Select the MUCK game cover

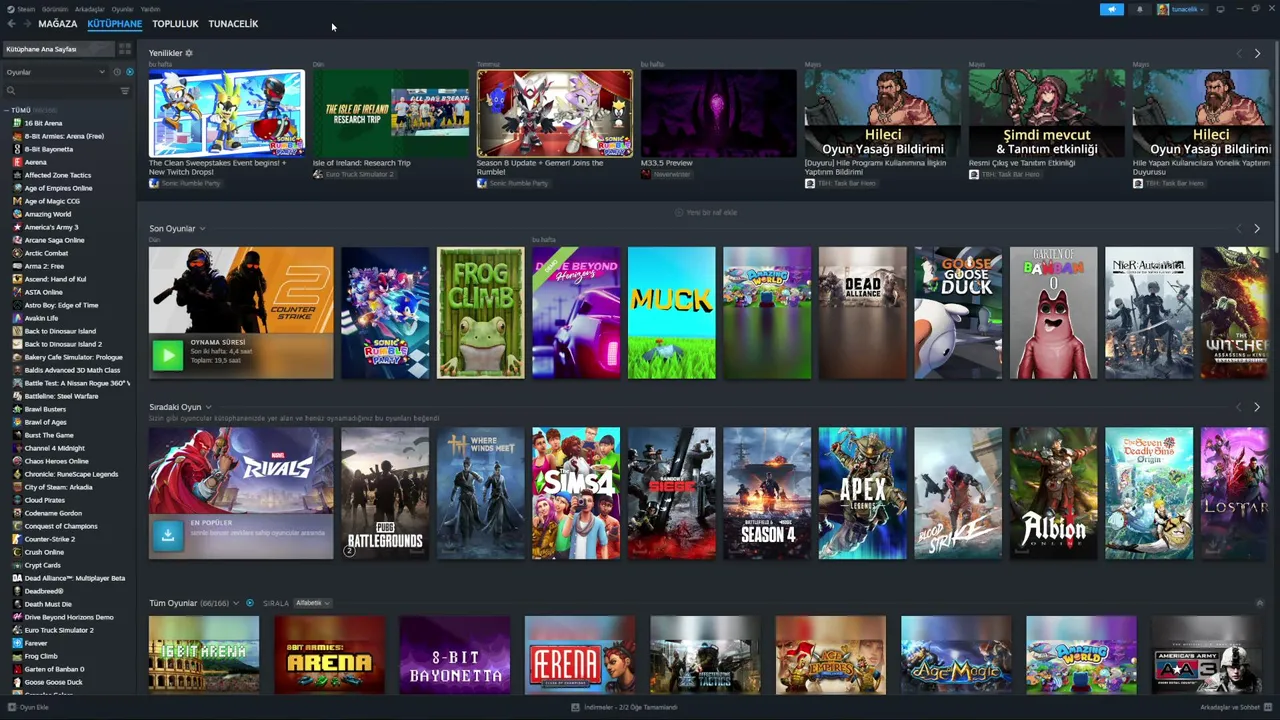pos(671,313)
